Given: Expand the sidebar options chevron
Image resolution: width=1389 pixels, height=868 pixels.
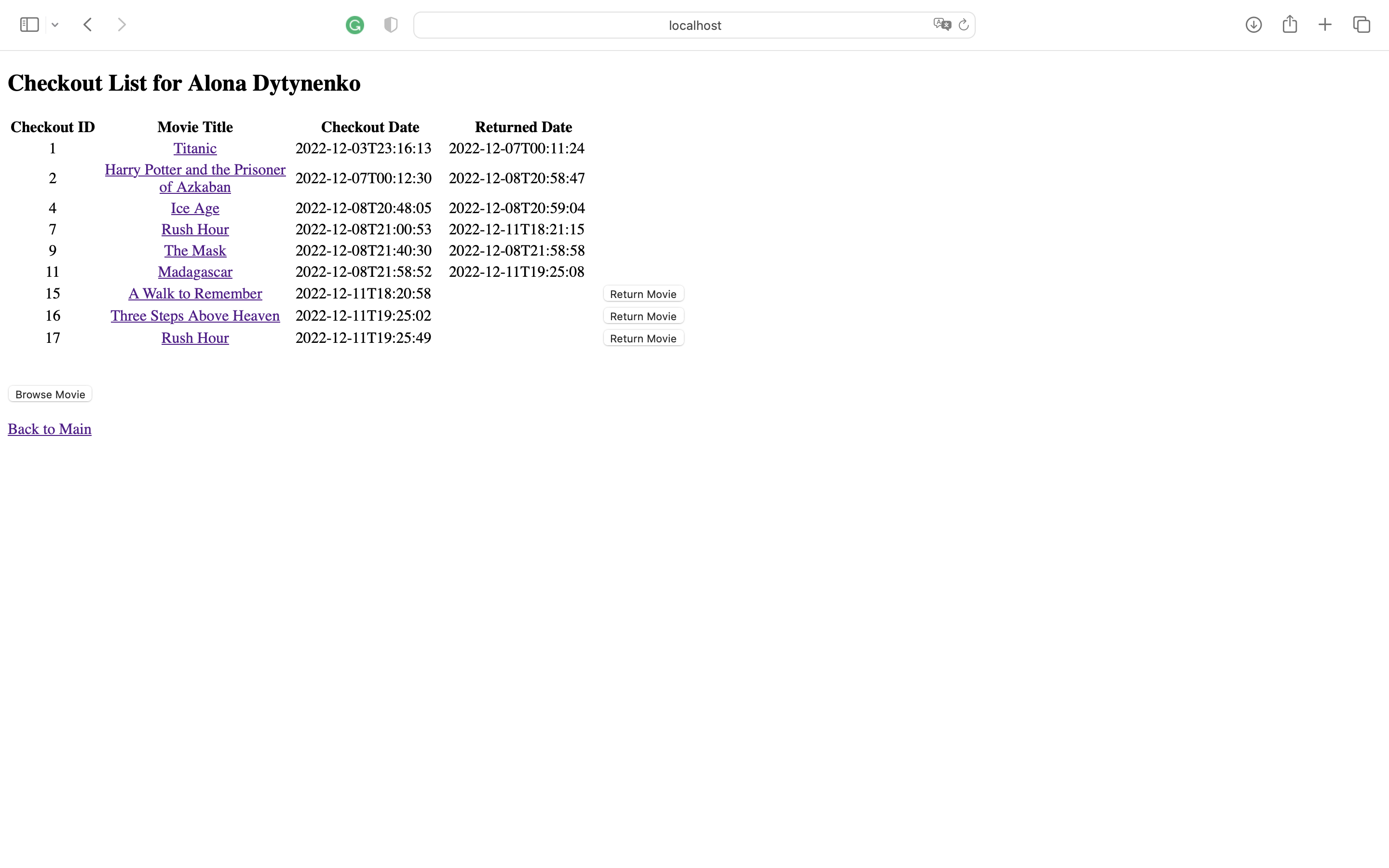Looking at the screenshot, I should click(55, 25).
